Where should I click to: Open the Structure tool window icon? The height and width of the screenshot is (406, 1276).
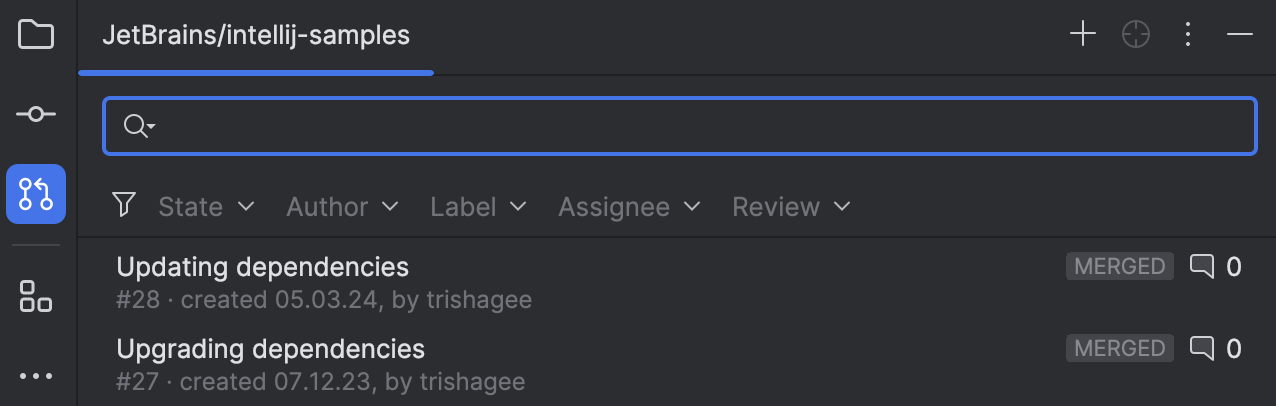pyautogui.click(x=36, y=296)
